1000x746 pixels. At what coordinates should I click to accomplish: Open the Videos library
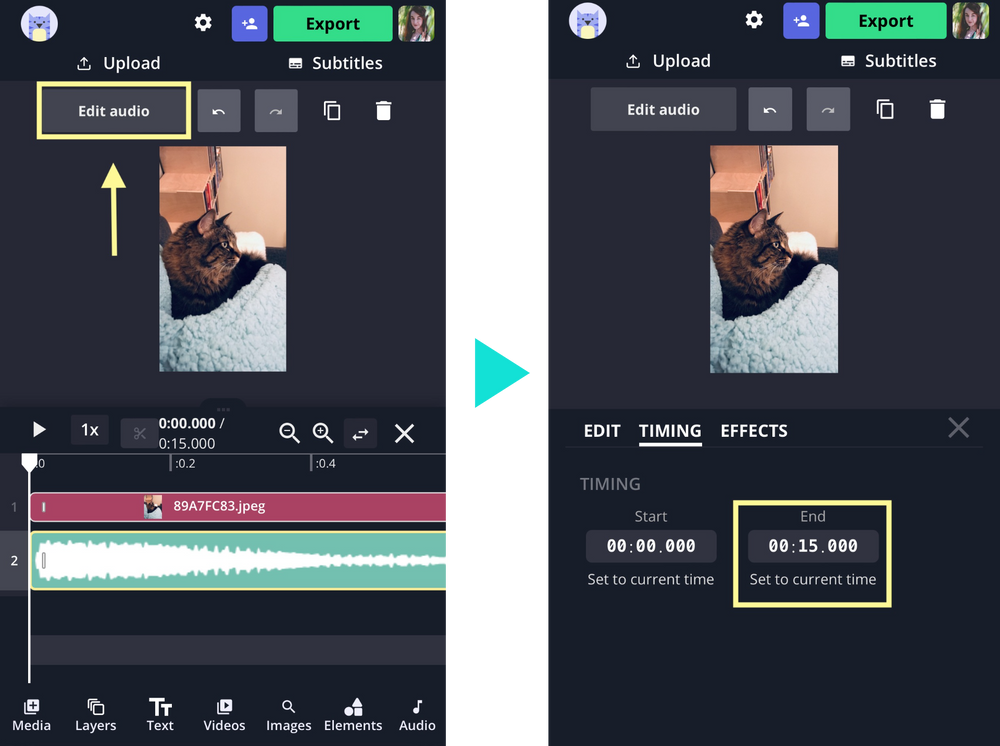click(224, 715)
